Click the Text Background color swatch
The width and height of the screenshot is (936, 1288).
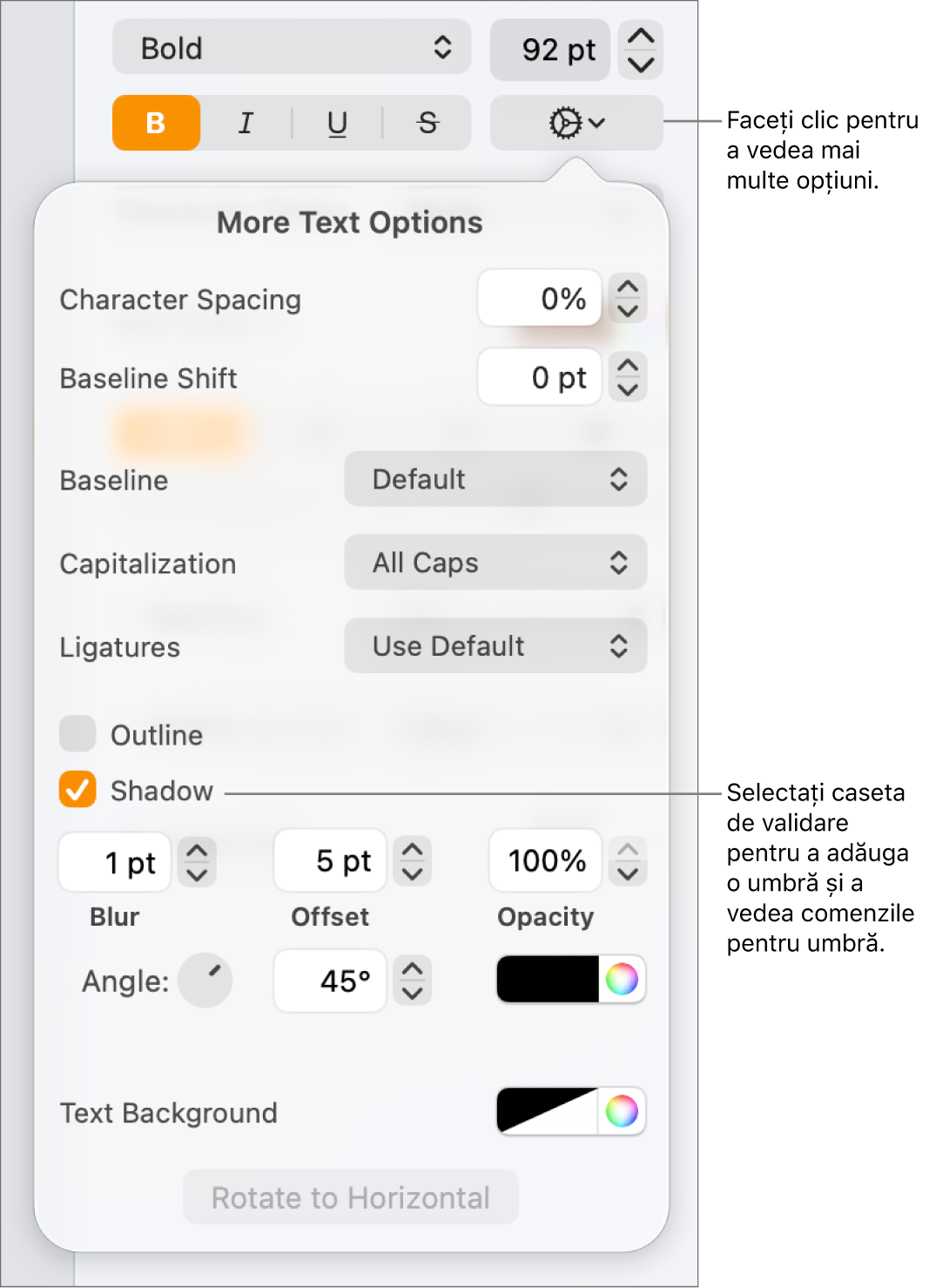(x=548, y=1111)
